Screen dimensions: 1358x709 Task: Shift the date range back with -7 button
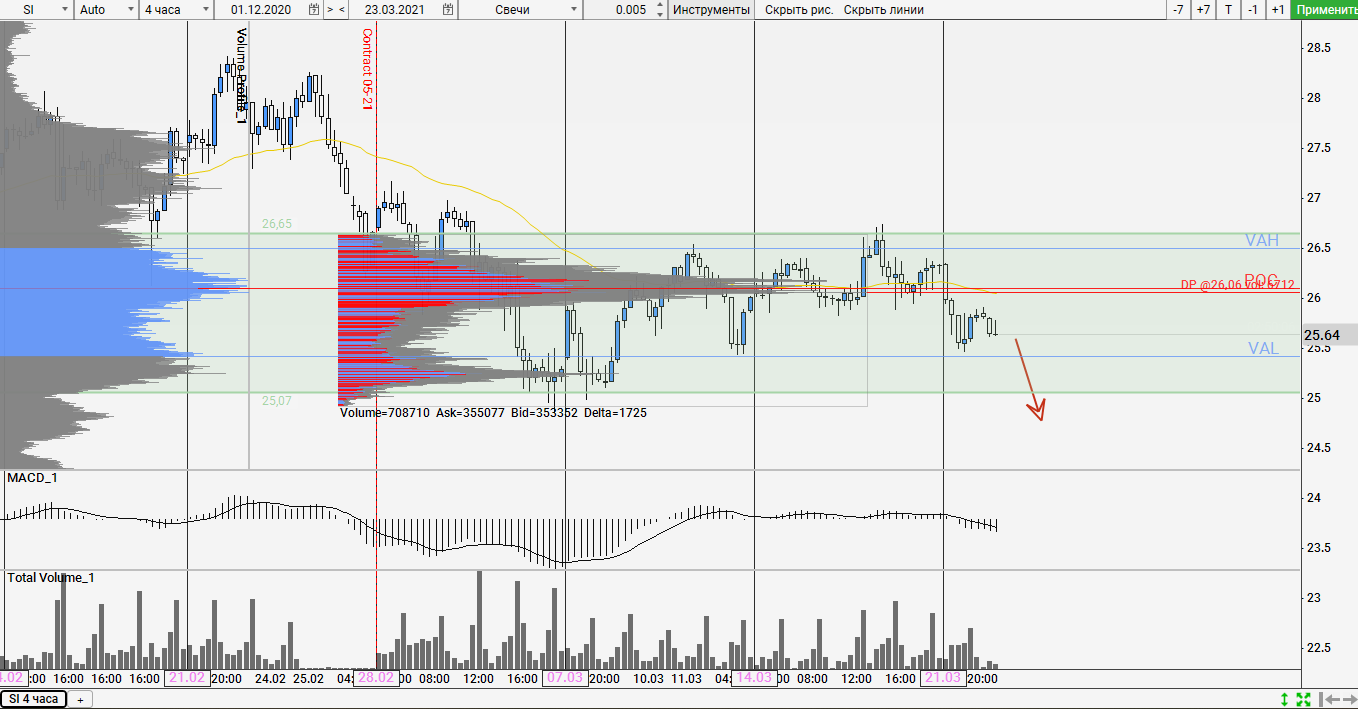[1179, 10]
